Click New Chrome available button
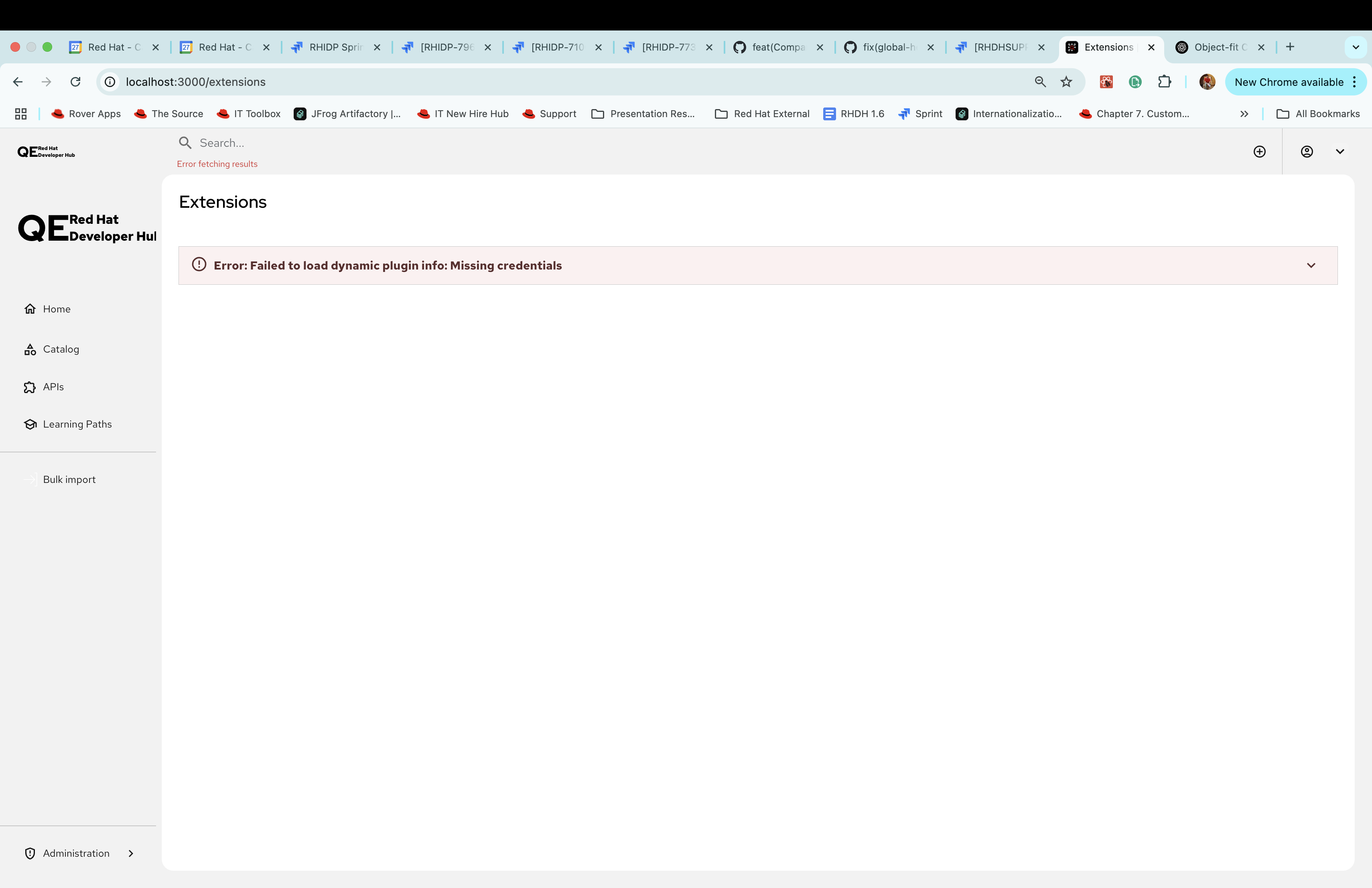Image resolution: width=1372 pixels, height=888 pixels. click(1289, 82)
